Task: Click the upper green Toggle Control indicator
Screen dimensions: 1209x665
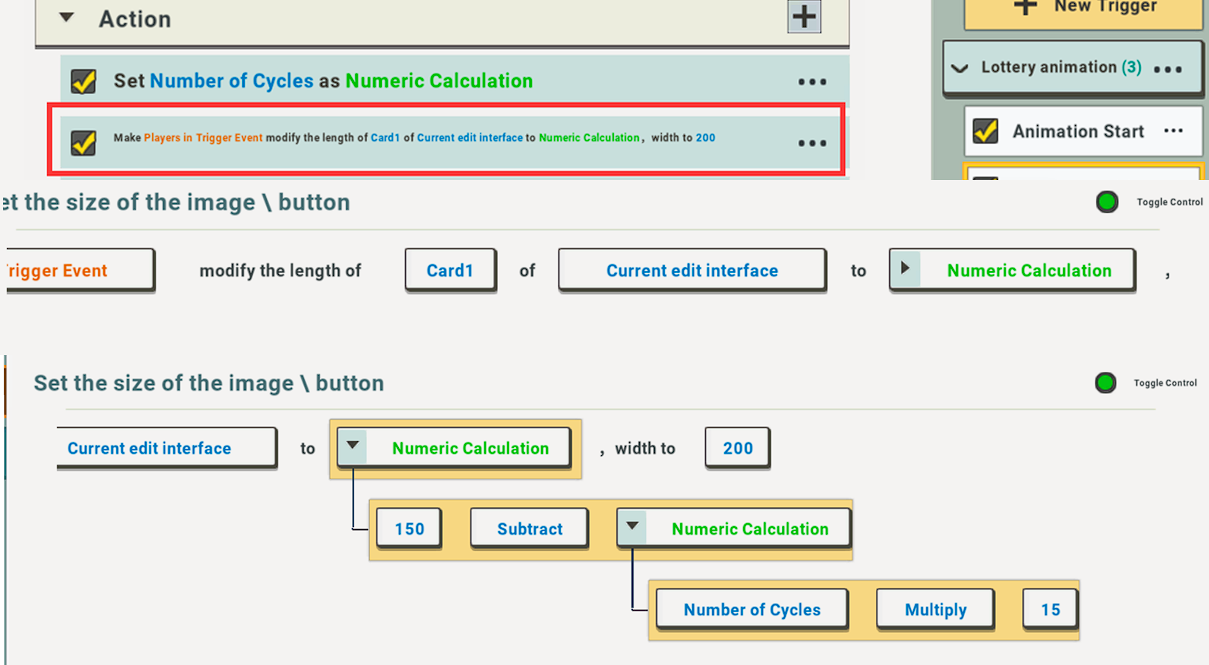Action: (1106, 202)
